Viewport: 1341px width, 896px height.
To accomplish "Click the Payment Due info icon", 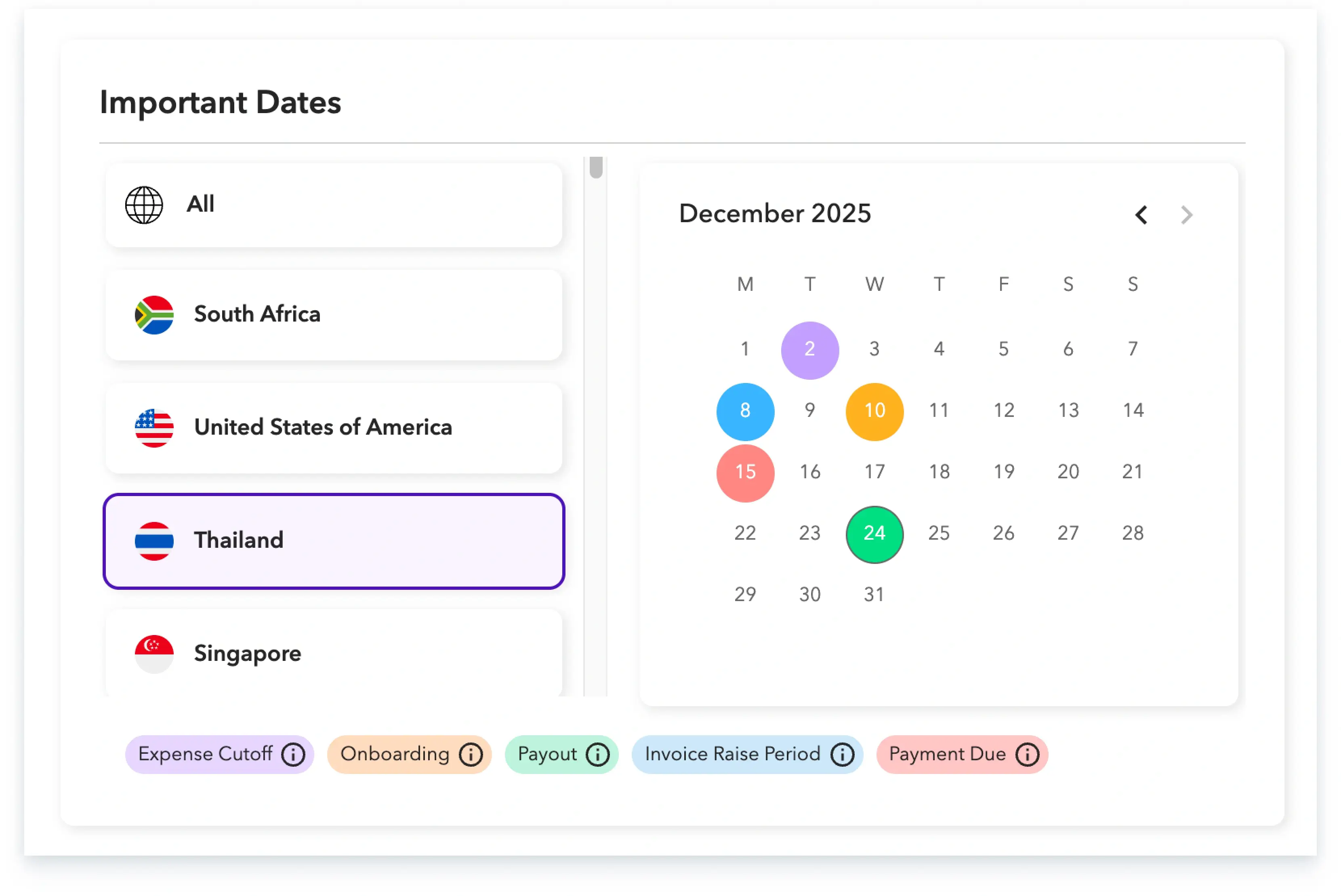I will 1027,754.
